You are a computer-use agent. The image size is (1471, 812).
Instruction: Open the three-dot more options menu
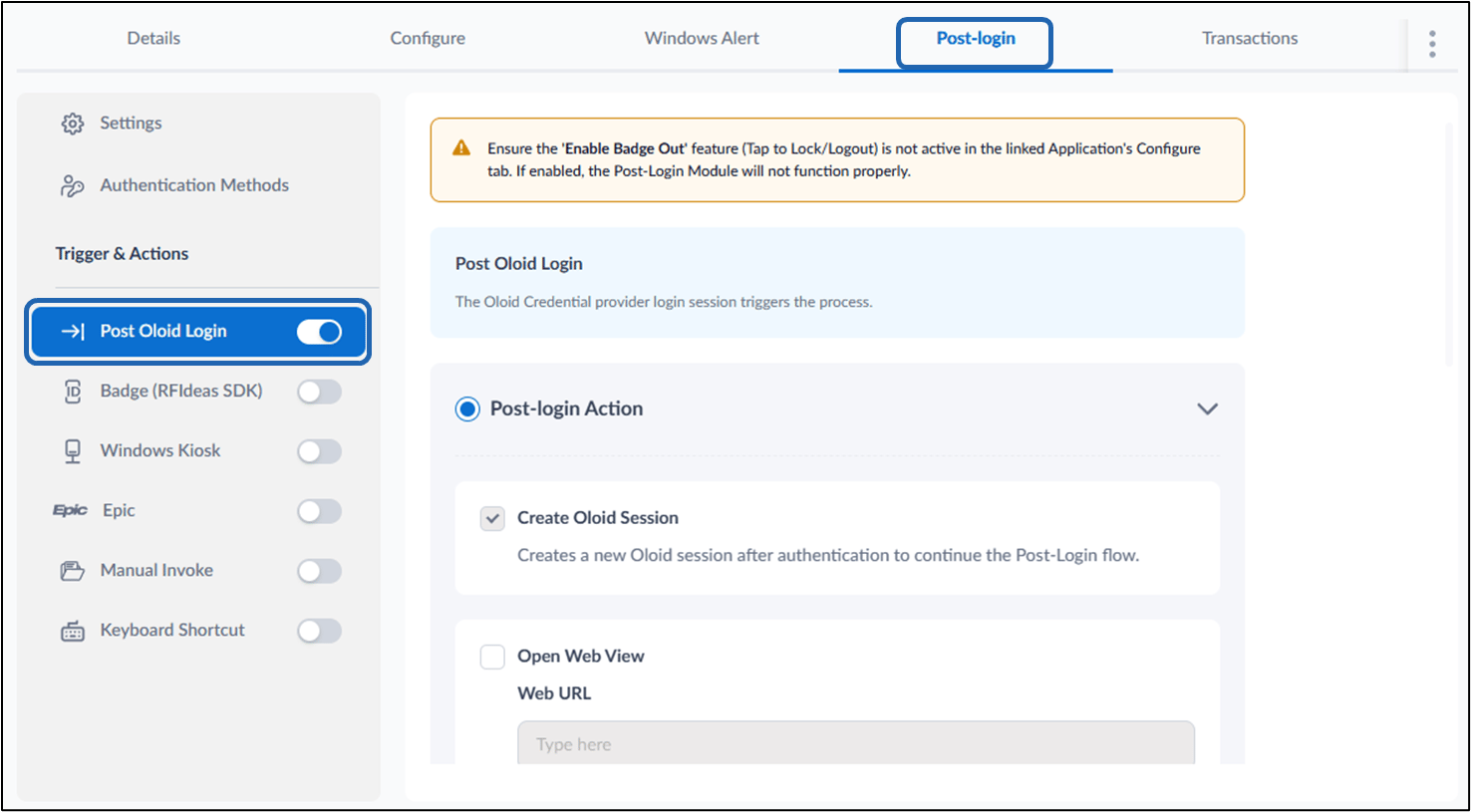pos(1432,44)
